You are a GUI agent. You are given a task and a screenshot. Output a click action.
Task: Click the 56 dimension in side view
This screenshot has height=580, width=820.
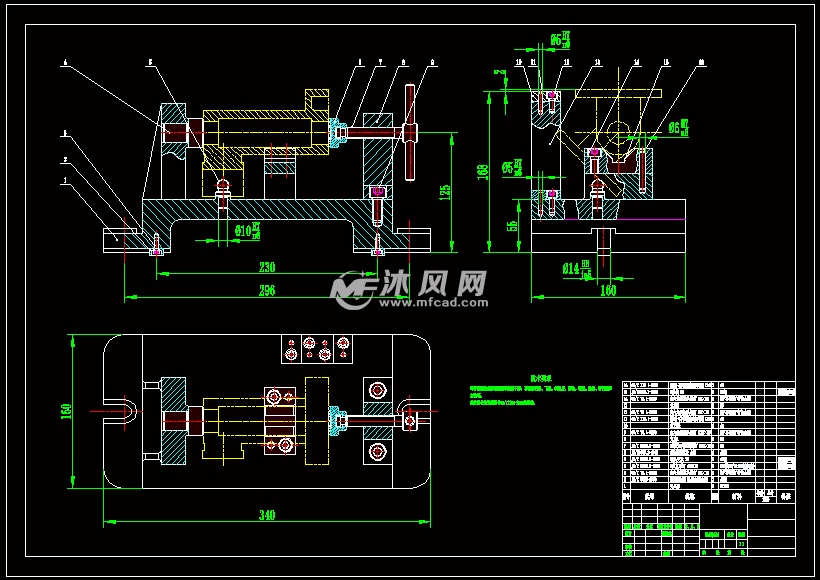click(x=515, y=228)
